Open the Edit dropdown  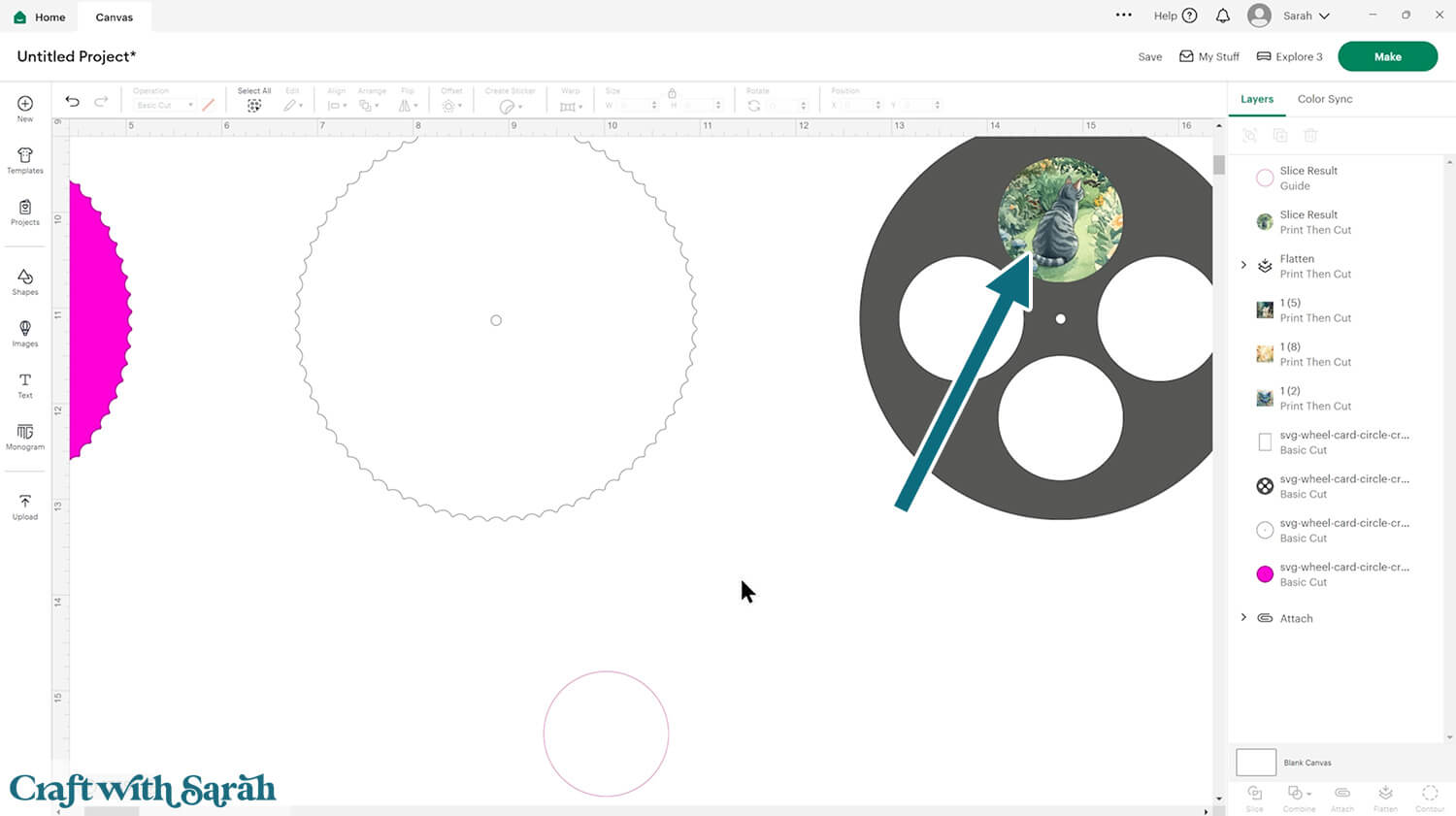click(x=293, y=105)
